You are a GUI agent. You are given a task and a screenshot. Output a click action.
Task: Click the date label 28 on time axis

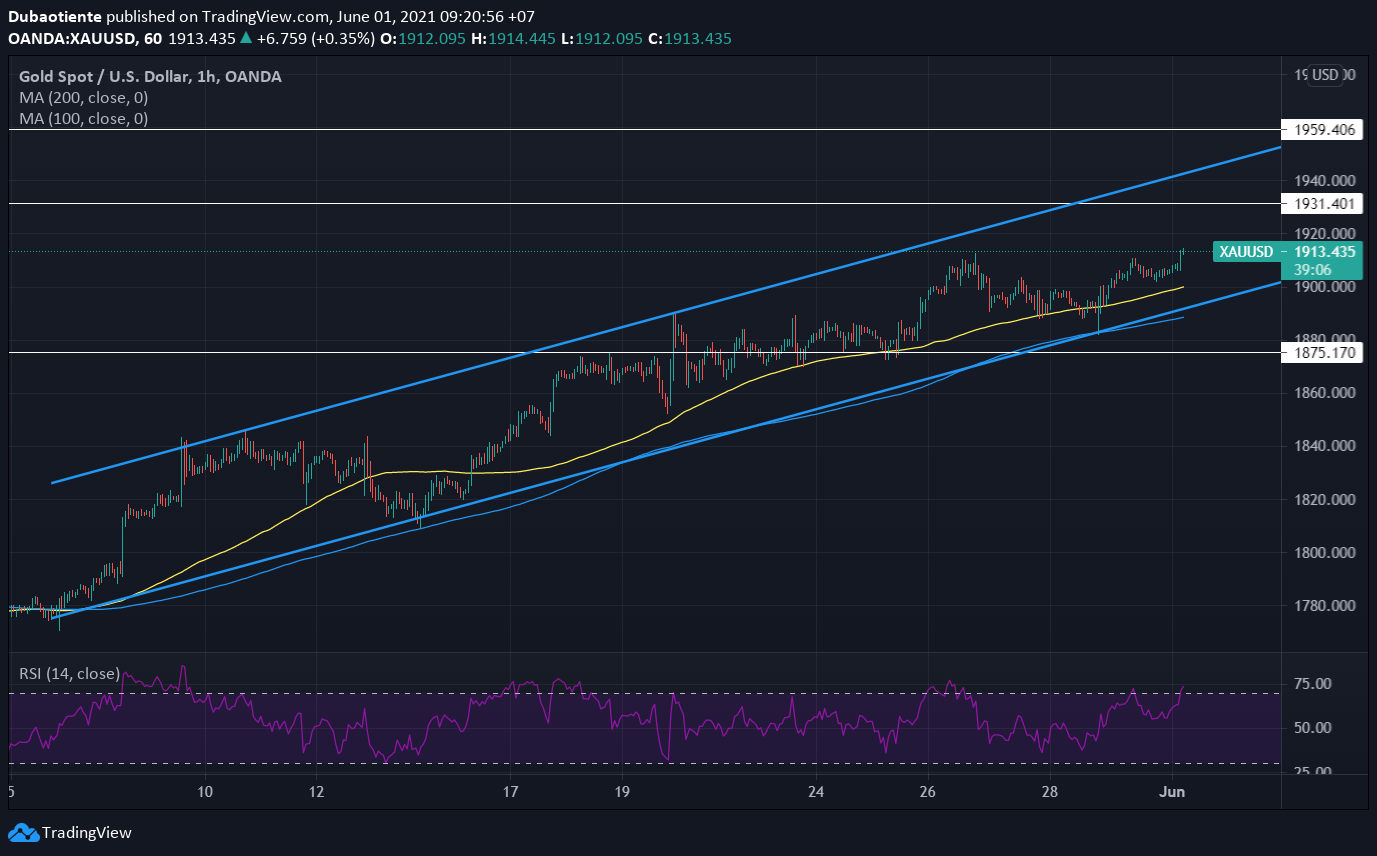tap(1050, 792)
